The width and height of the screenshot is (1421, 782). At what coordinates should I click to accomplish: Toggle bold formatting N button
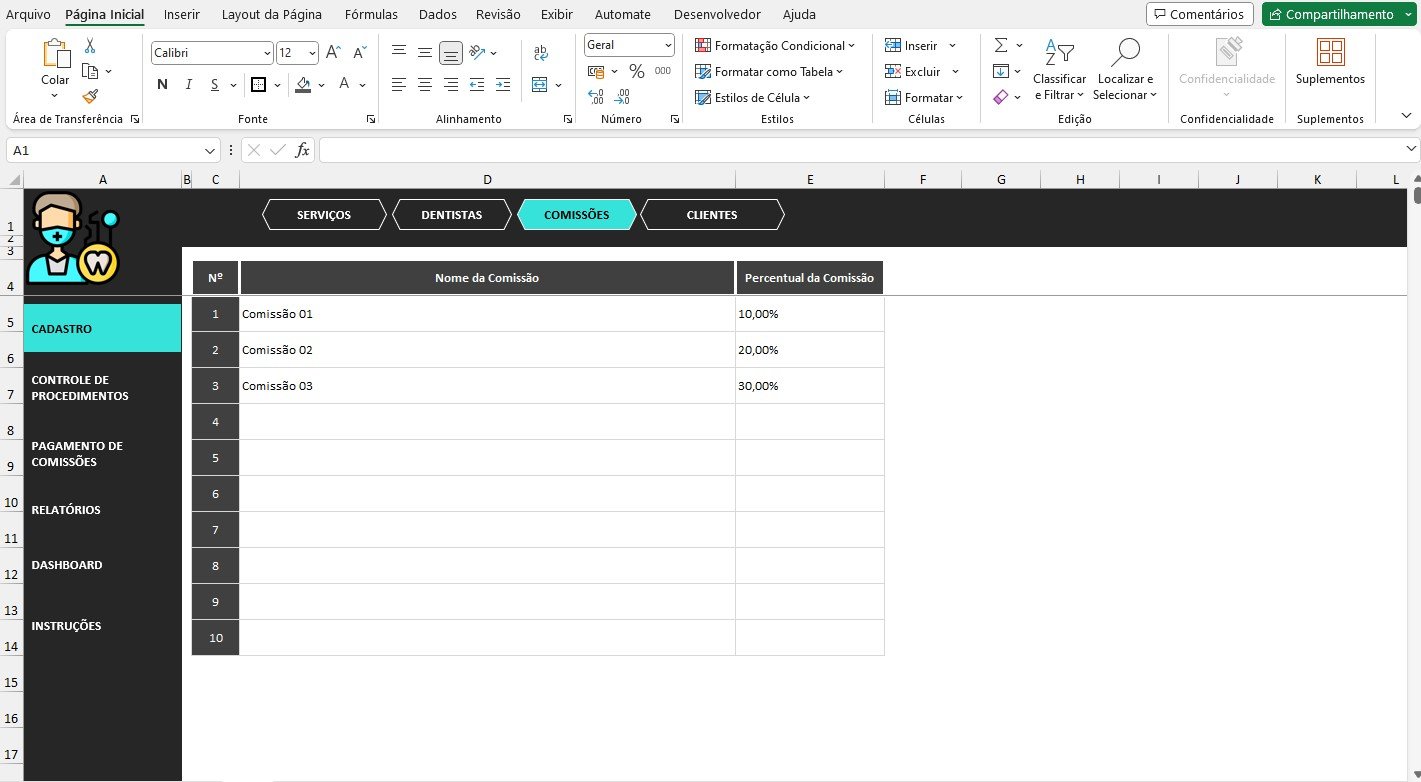pos(162,85)
